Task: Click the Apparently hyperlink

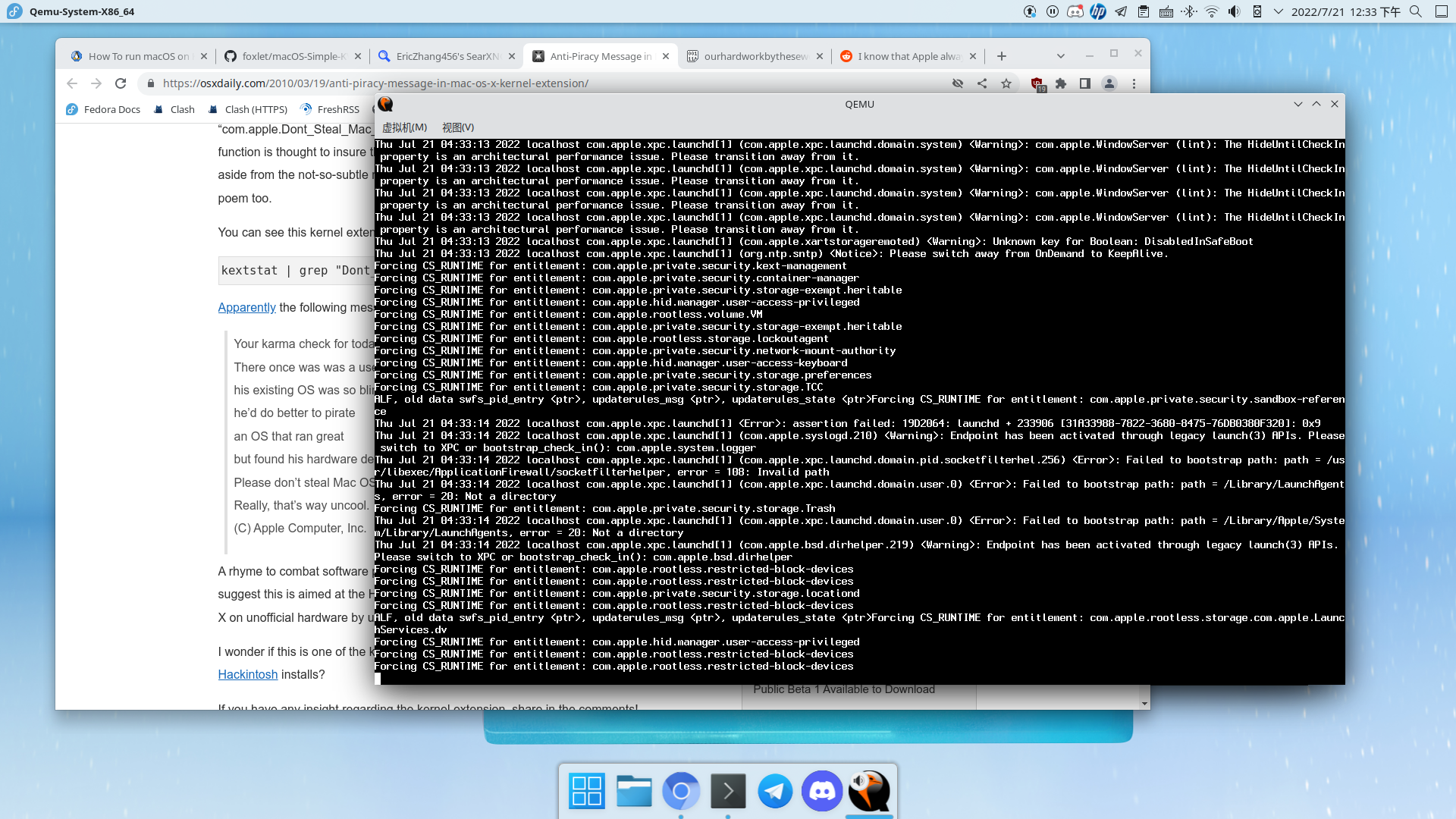Action: (x=246, y=307)
